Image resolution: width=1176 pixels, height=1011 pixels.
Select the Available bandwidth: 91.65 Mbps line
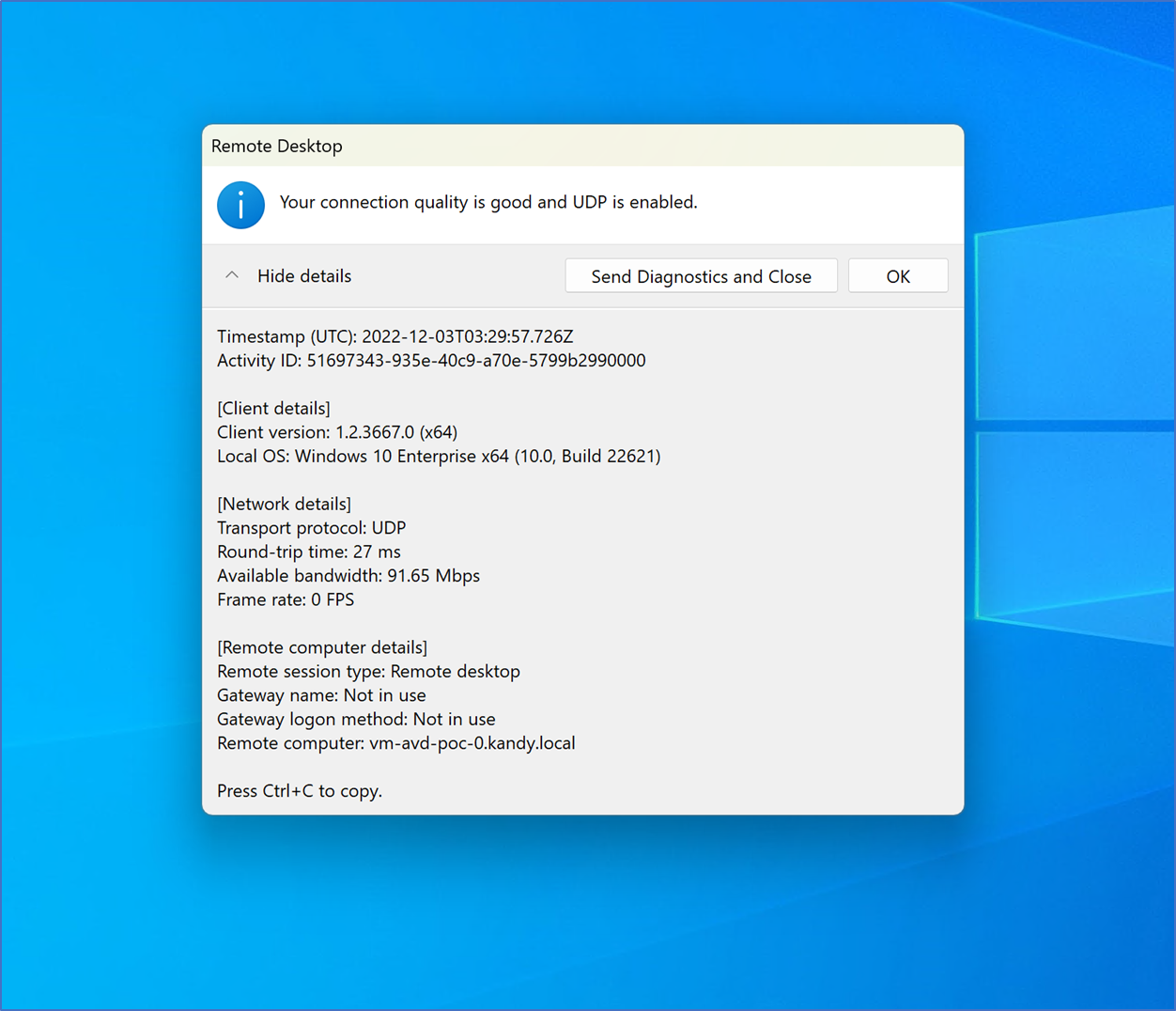click(x=348, y=576)
